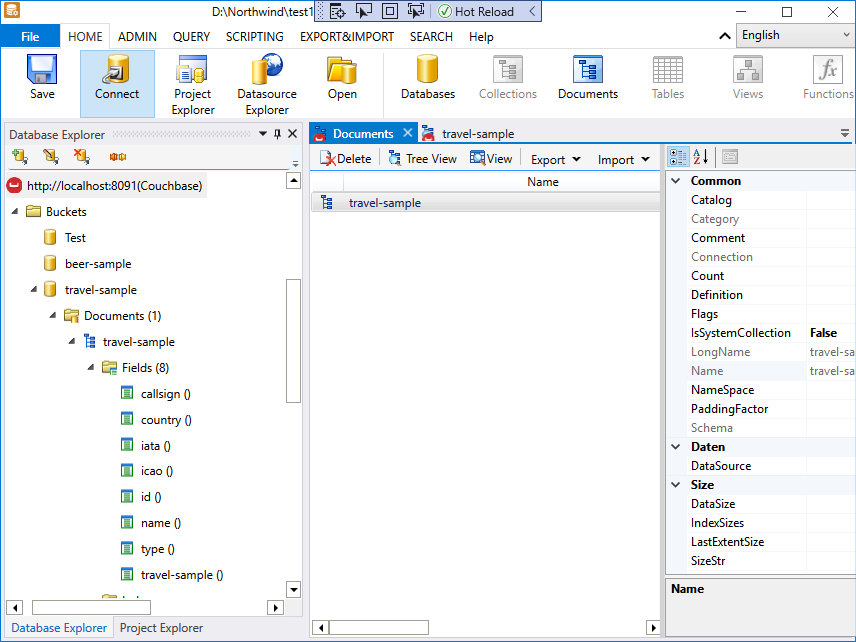Switch to the ADMIN ribbon tab

tap(136, 36)
